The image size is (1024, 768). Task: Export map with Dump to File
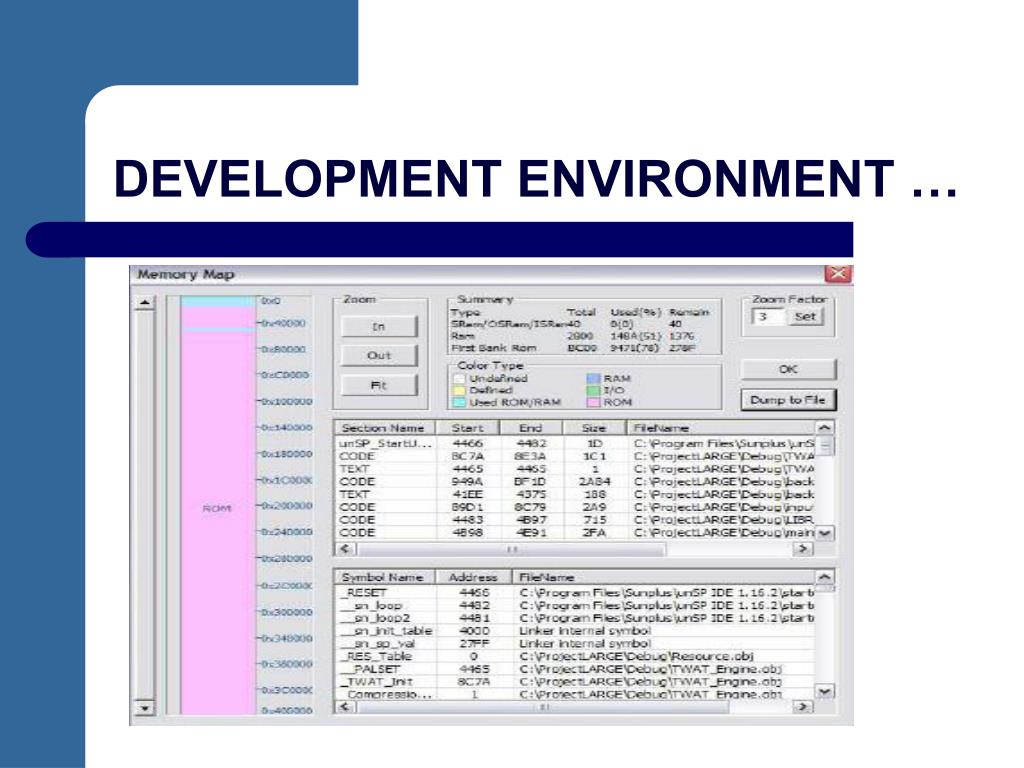[x=788, y=400]
